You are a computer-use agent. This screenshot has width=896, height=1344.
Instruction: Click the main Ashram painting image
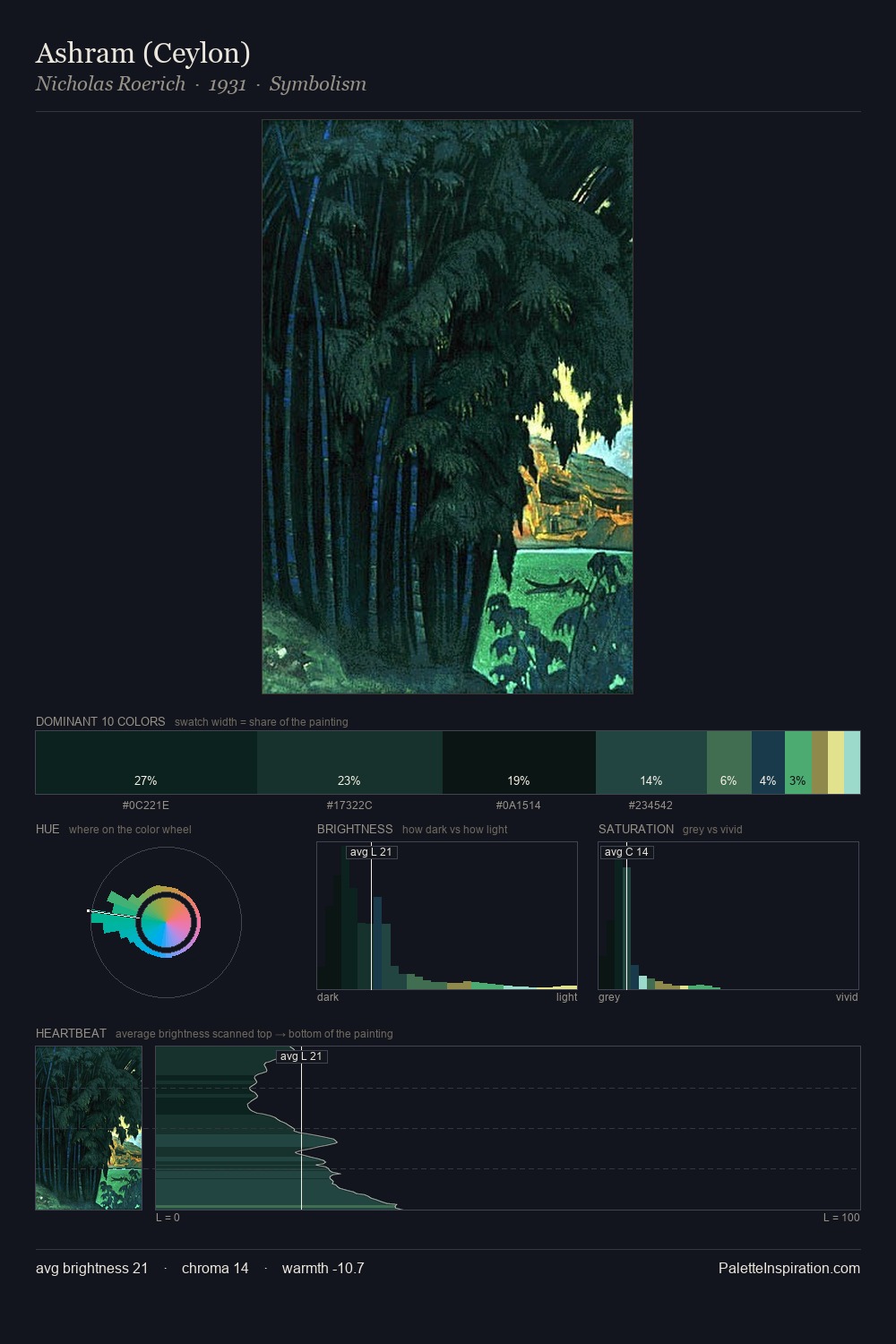(x=447, y=407)
